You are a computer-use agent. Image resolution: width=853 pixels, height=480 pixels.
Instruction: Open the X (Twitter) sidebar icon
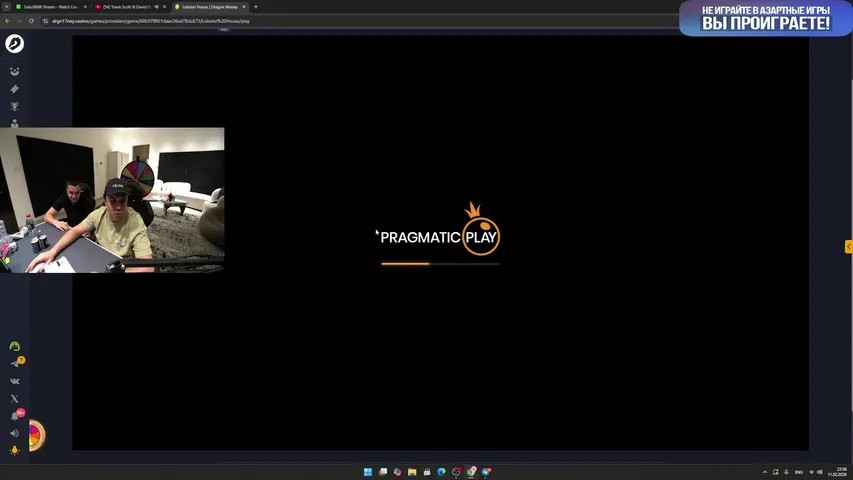14,398
